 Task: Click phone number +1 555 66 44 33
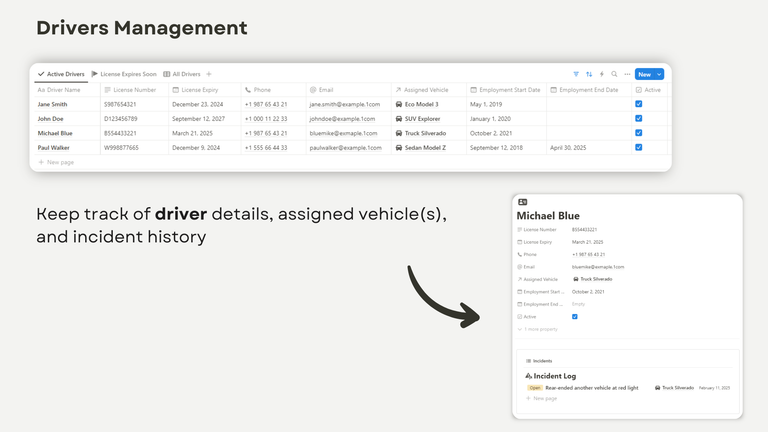point(266,147)
